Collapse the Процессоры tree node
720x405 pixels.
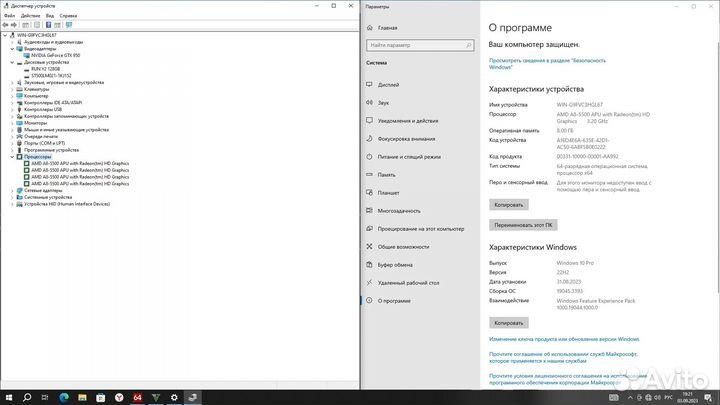[11, 157]
